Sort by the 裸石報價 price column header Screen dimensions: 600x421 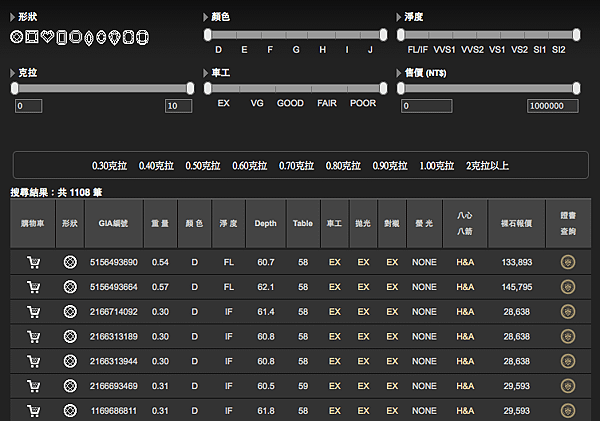[x=517, y=224]
